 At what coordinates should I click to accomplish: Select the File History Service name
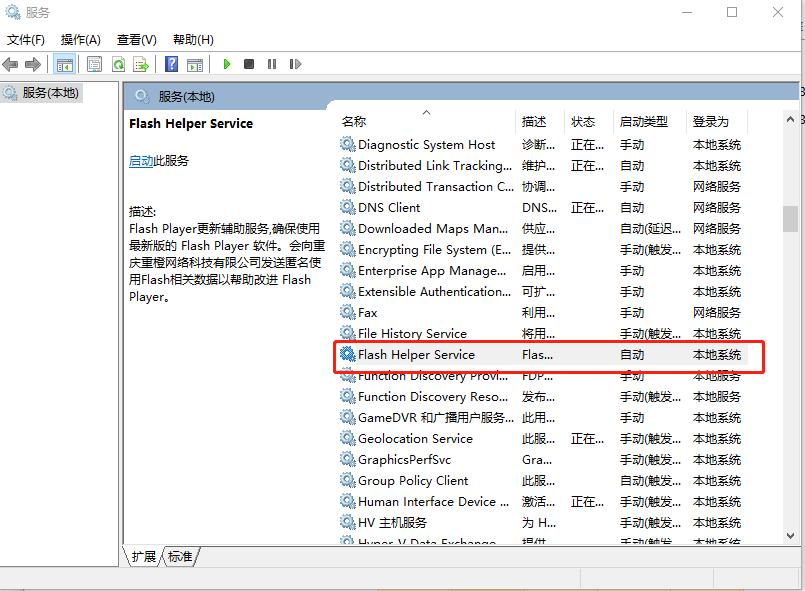[x=412, y=334]
